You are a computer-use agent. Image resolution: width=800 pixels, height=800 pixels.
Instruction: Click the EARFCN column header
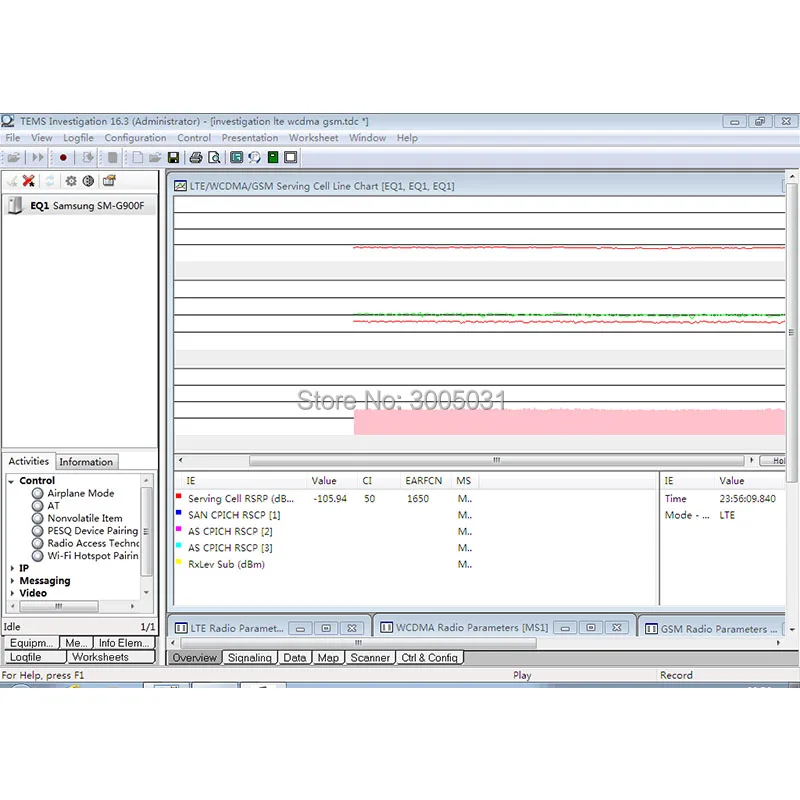(x=423, y=481)
